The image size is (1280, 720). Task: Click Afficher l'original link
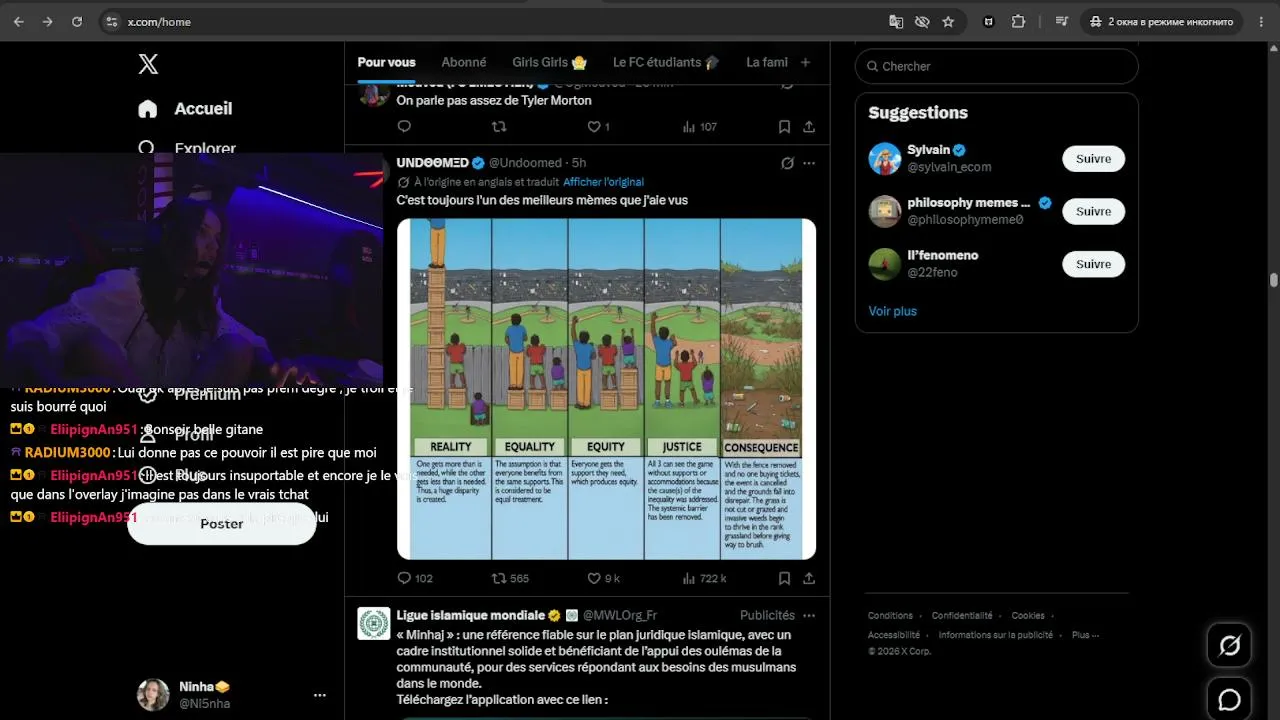point(603,182)
